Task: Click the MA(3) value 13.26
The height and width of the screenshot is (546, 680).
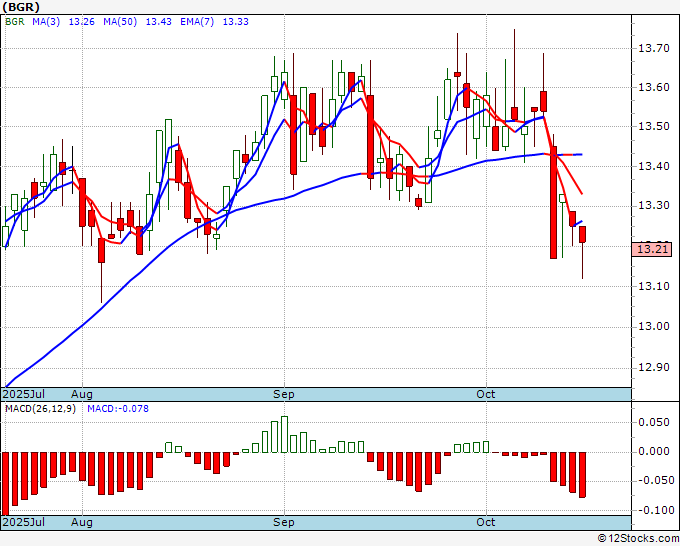Action: [x=82, y=22]
